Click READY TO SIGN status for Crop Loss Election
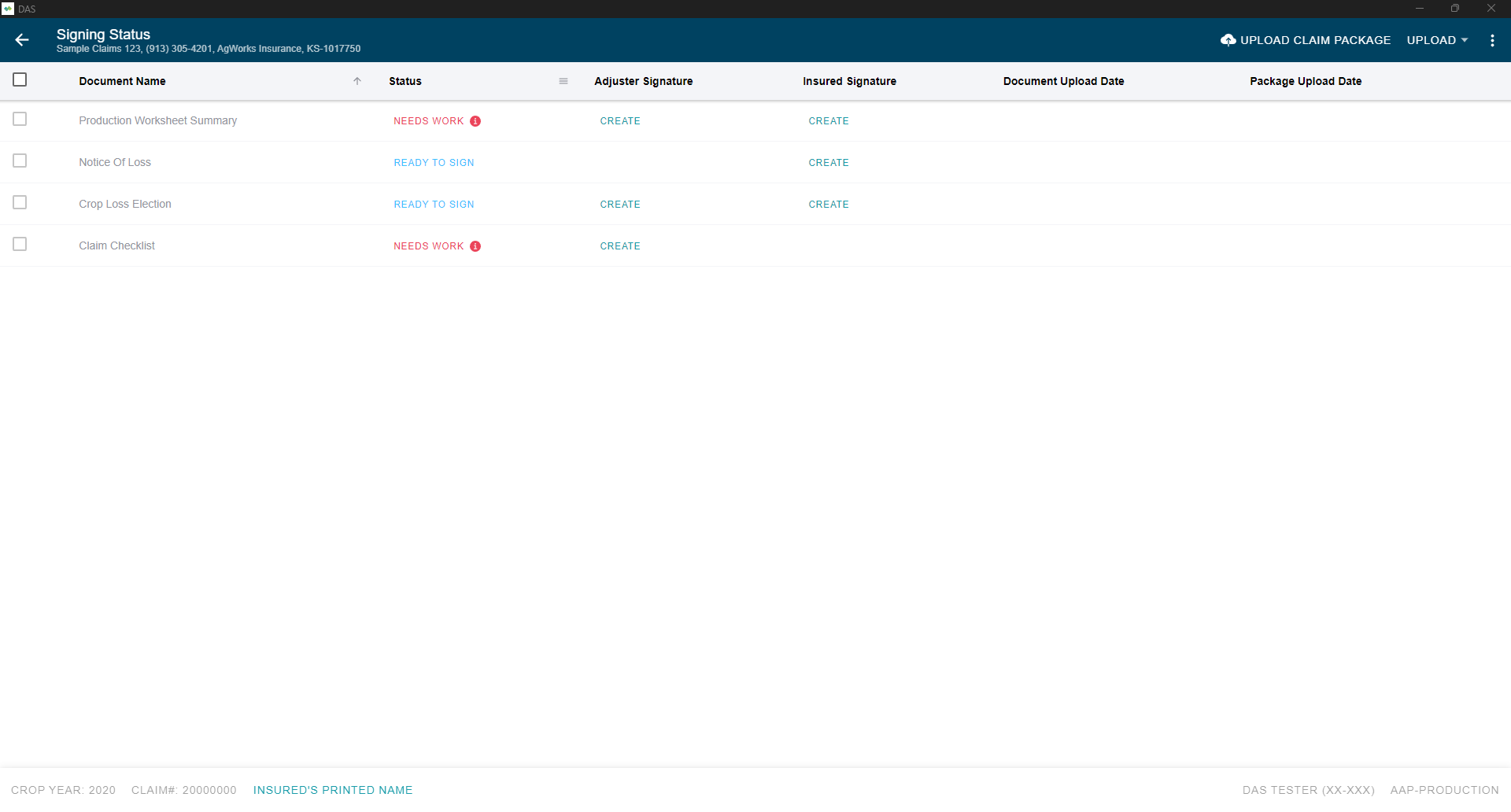 tap(434, 205)
